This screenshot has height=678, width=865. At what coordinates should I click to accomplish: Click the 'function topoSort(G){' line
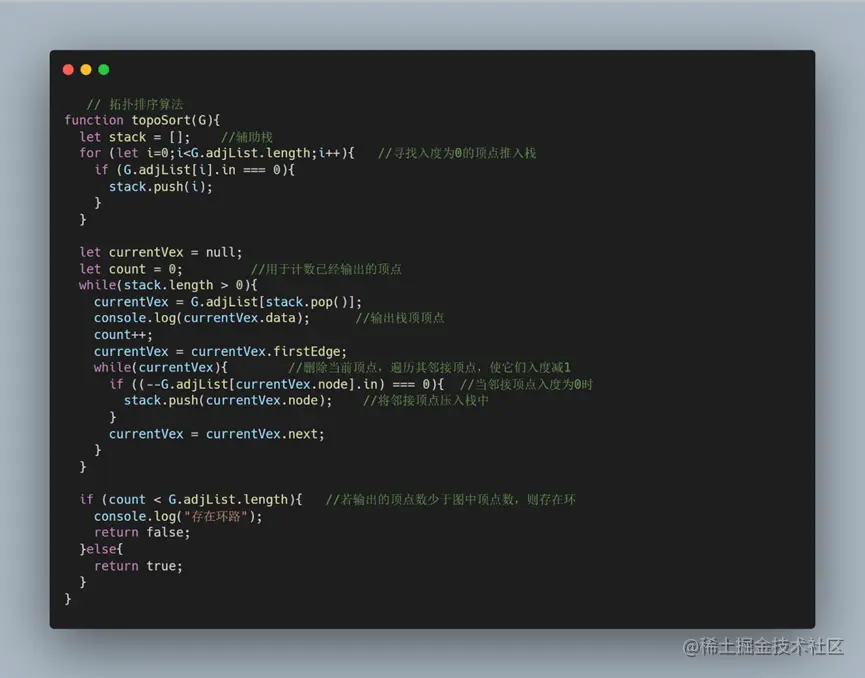click(x=142, y=120)
